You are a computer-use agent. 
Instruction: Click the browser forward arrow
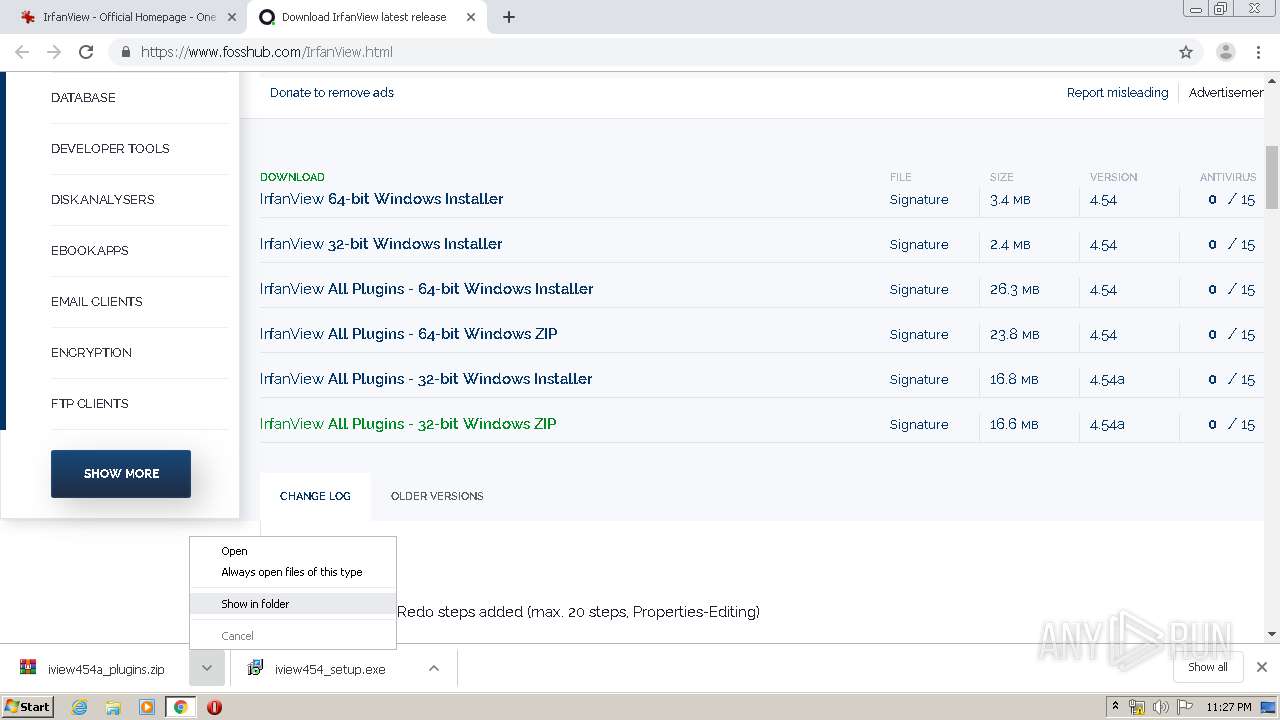point(54,52)
